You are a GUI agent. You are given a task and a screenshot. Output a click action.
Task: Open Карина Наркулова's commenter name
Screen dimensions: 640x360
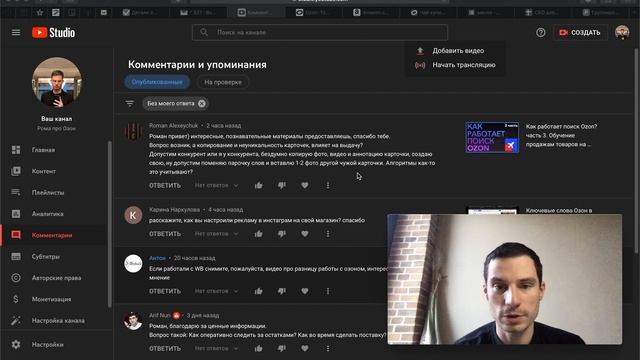(x=174, y=210)
